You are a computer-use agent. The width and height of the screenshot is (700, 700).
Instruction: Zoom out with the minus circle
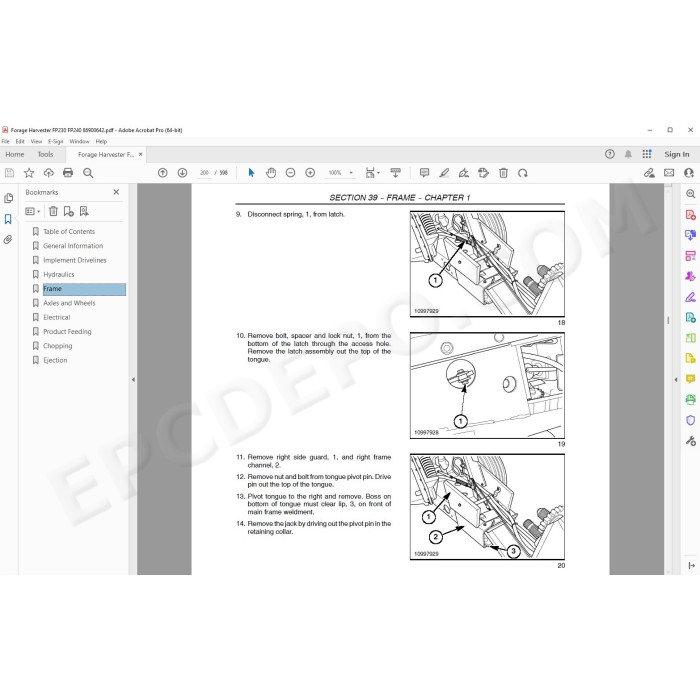pyautogui.click(x=291, y=173)
